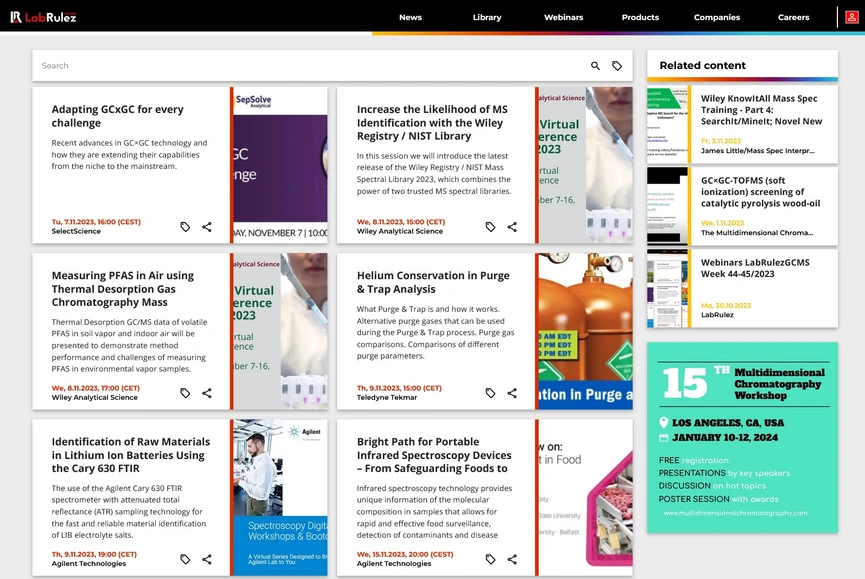The width and height of the screenshot is (865, 579).
Task: Open the user account icon
Action: point(852,17)
